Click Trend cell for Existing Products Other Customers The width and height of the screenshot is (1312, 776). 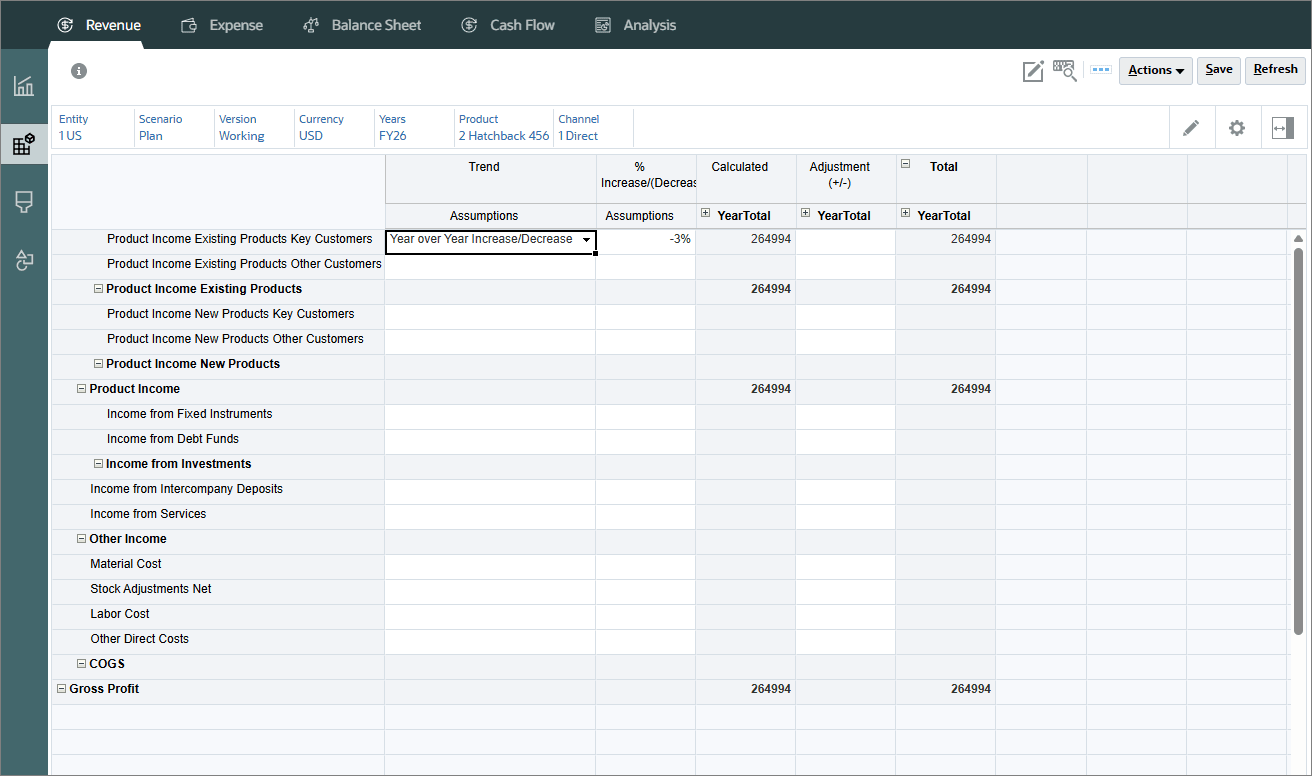[x=490, y=267]
